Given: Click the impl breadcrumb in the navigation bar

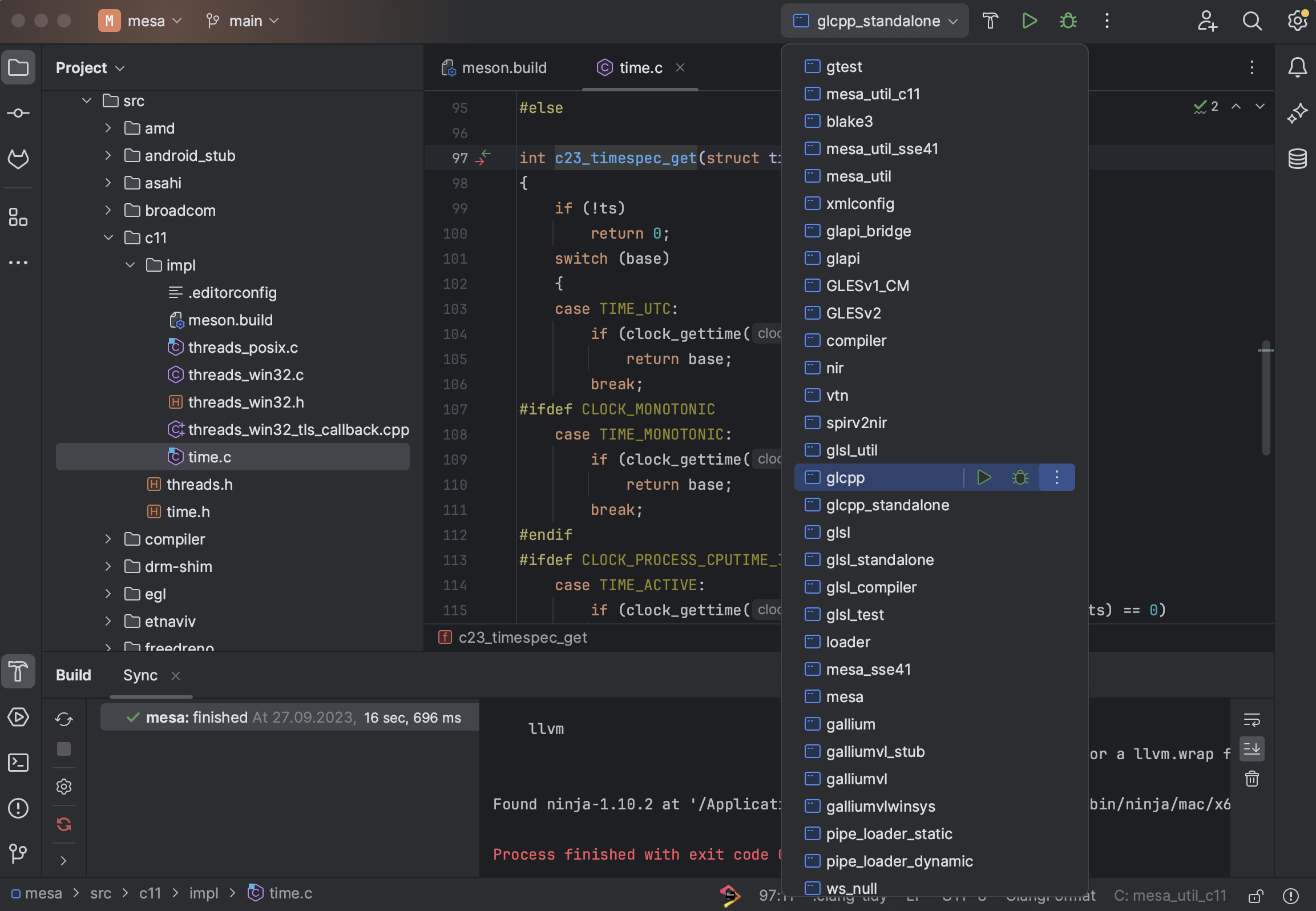Looking at the screenshot, I should (x=203, y=893).
